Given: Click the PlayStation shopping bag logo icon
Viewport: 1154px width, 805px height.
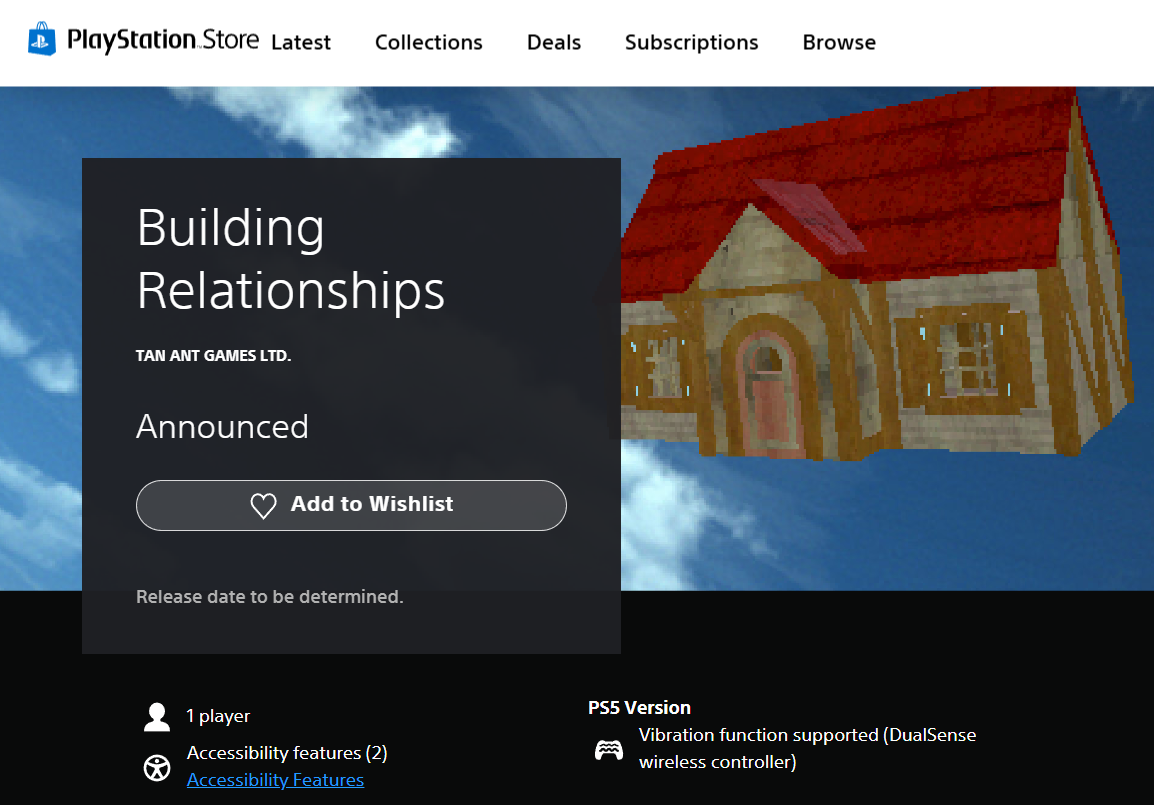Looking at the screenshot, I should 42,39.
